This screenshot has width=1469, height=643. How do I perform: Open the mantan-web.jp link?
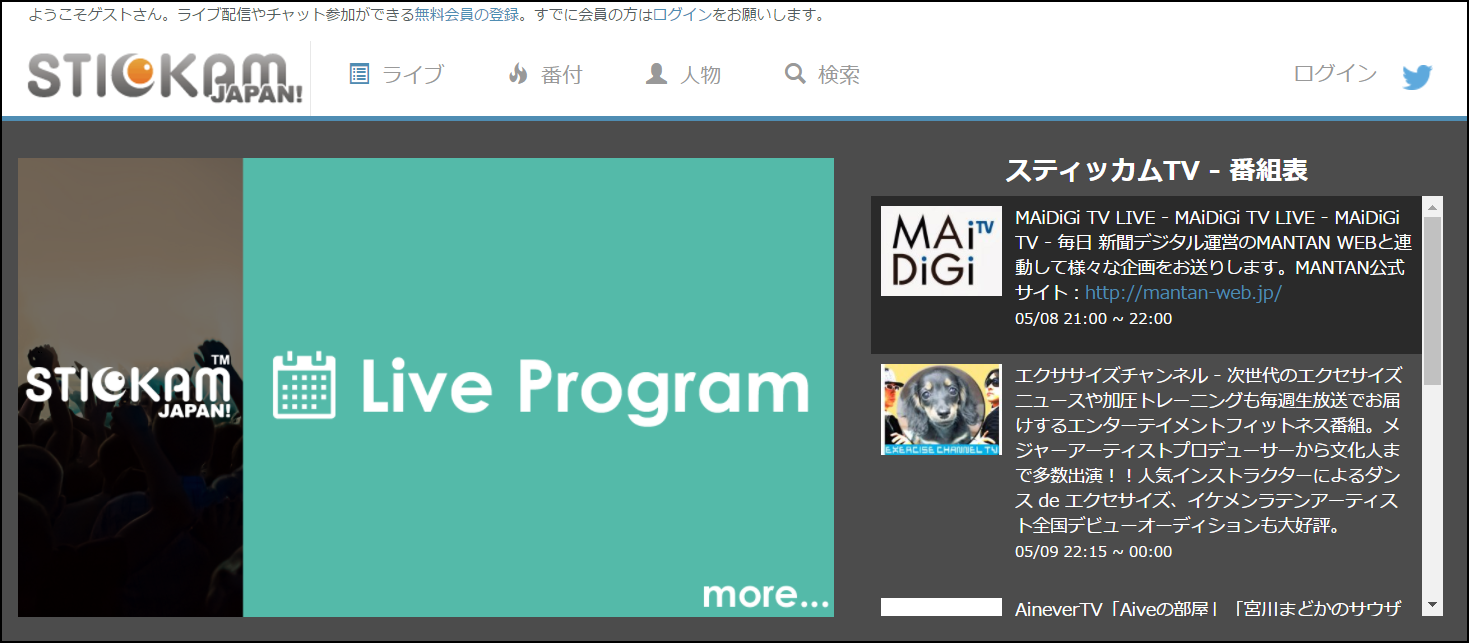click(1183, 293)
